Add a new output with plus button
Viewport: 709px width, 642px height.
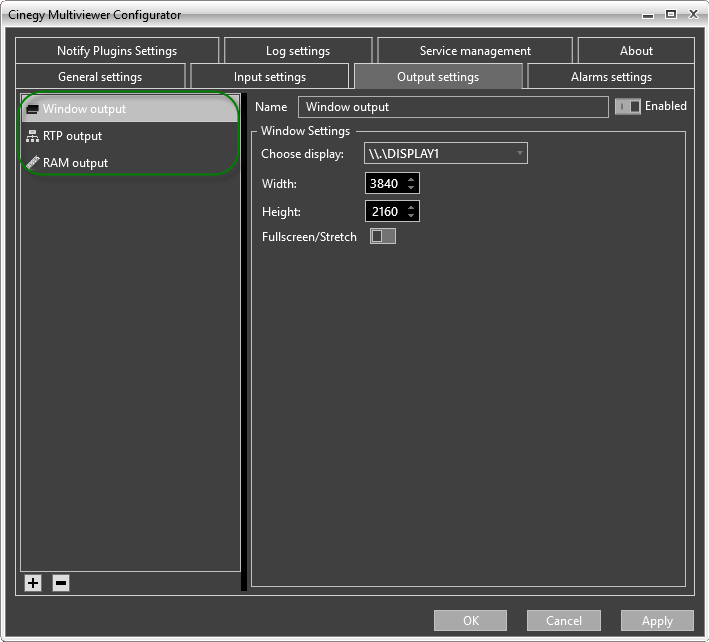33,583
